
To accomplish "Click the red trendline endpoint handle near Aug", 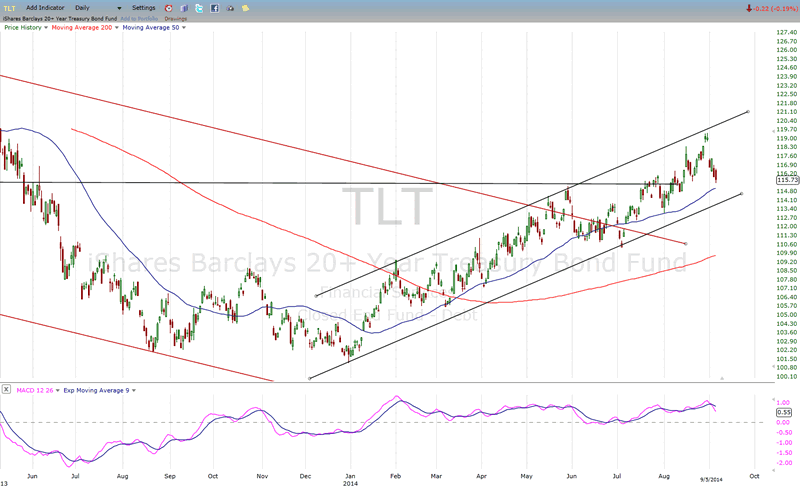I will coord(685,244).
